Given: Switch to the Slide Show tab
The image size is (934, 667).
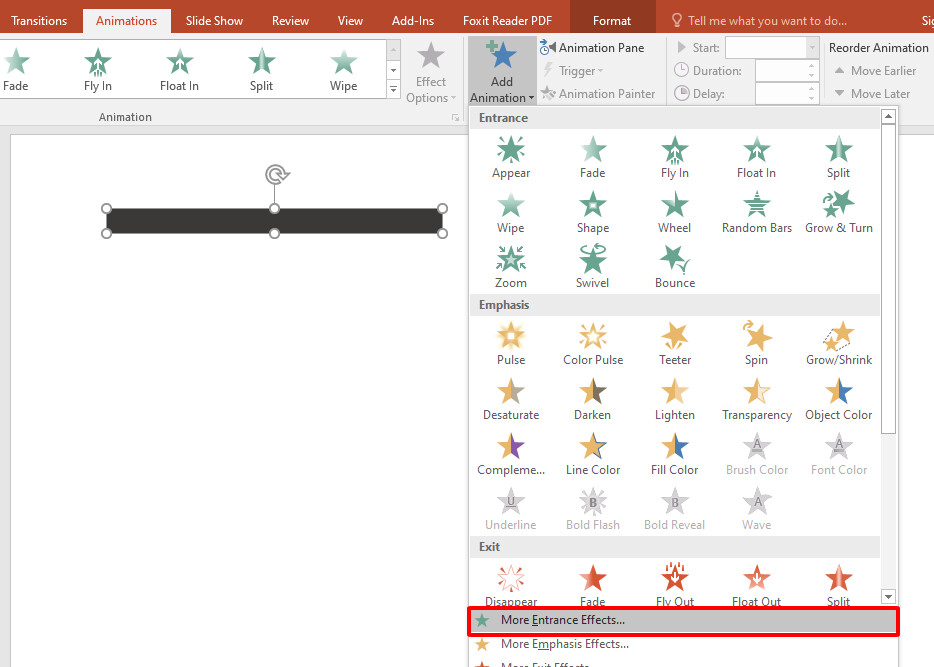Looking at the screenshot, I should point(213,19).
